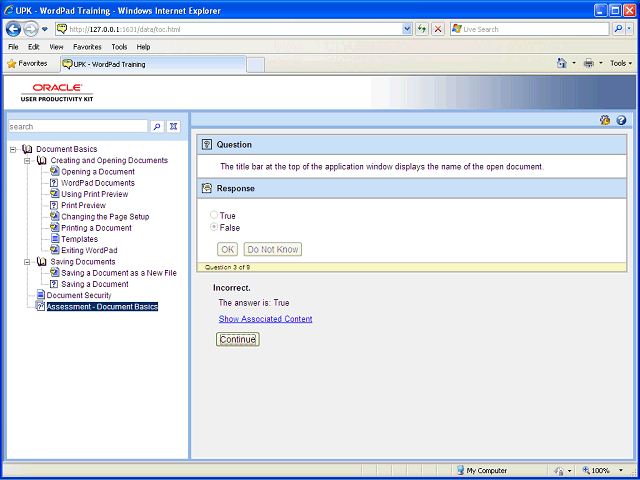Select Printing a Document topic
This screenshot has height=480, width=640.
coord(96,228)
